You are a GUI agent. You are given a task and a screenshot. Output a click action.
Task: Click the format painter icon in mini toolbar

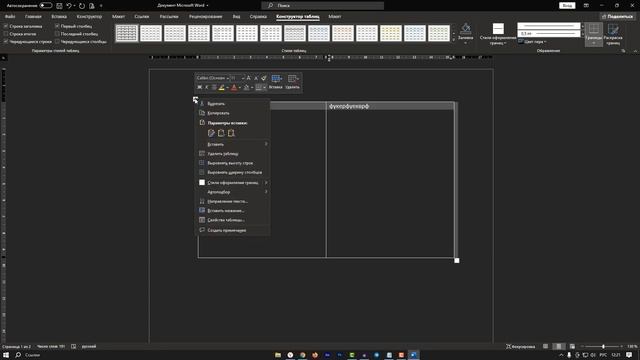click(x=264, y=78)
